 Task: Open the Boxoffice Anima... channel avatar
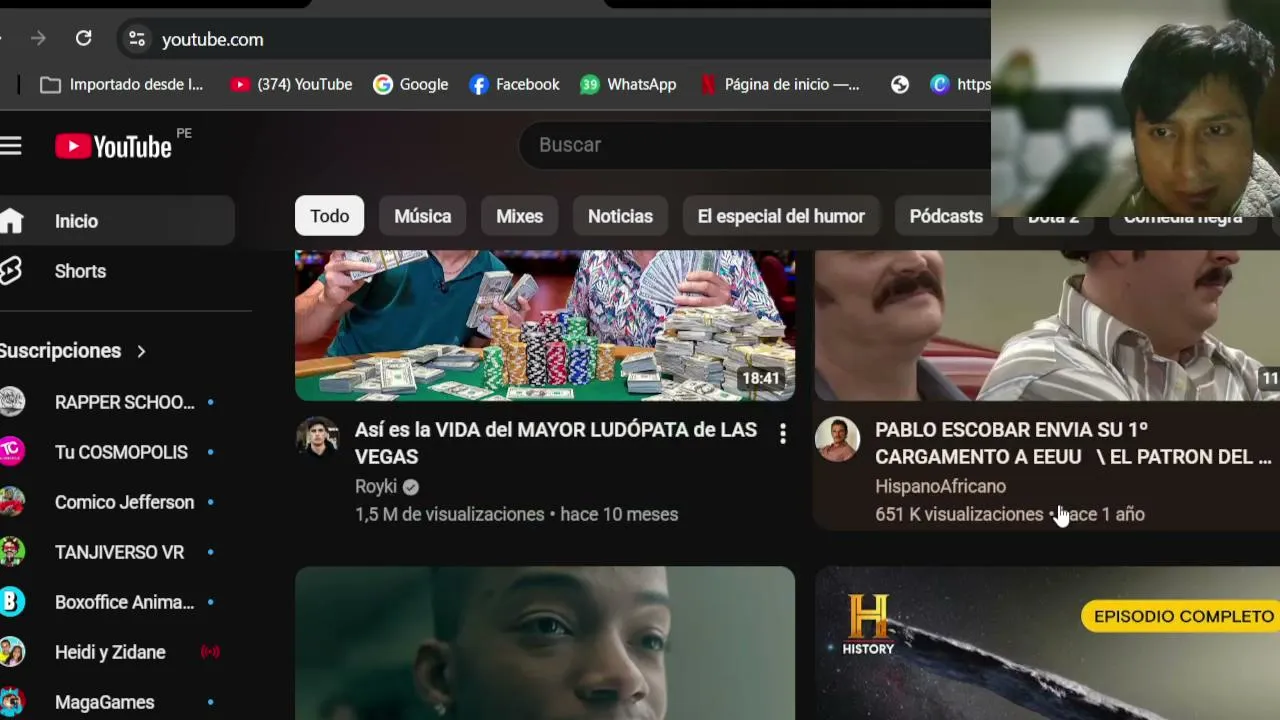click(11, 602)
